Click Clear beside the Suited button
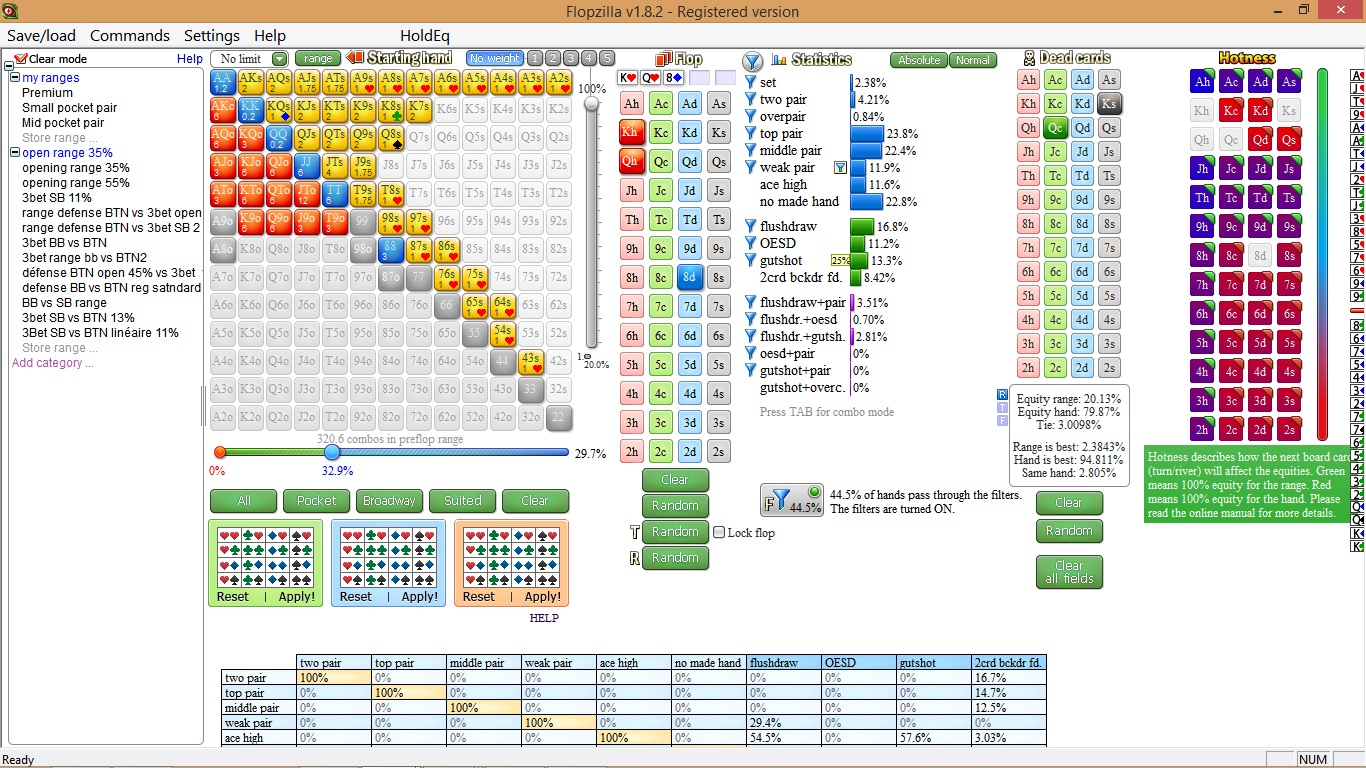1366x768 pixels. [535, 501]
